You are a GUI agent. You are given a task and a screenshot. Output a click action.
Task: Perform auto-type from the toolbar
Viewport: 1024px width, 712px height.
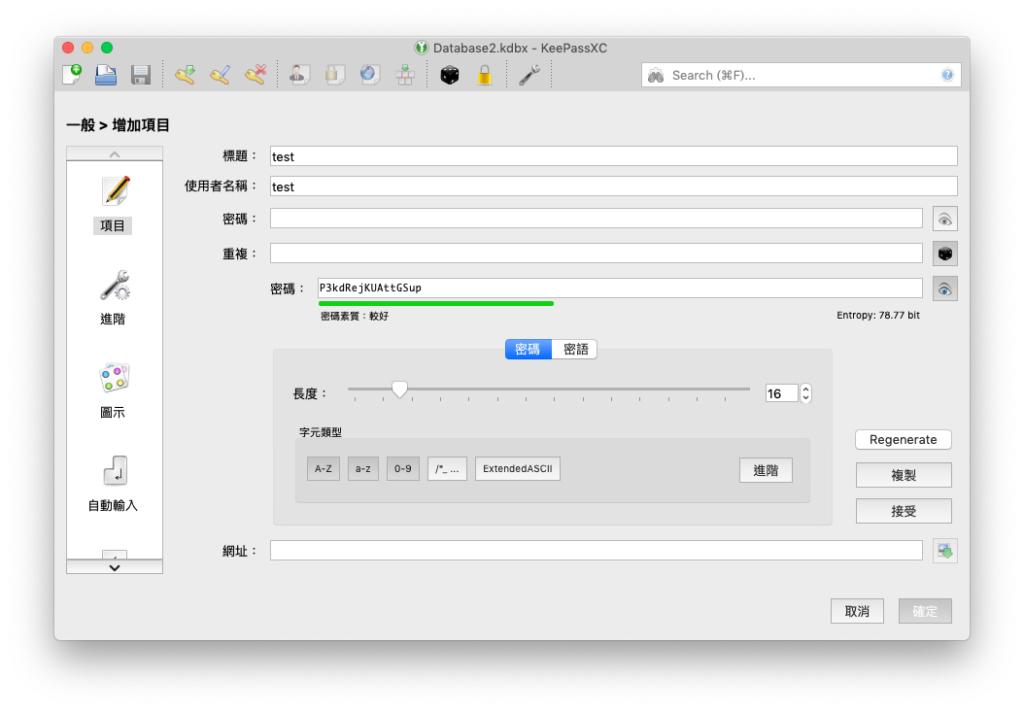[405, 74]
